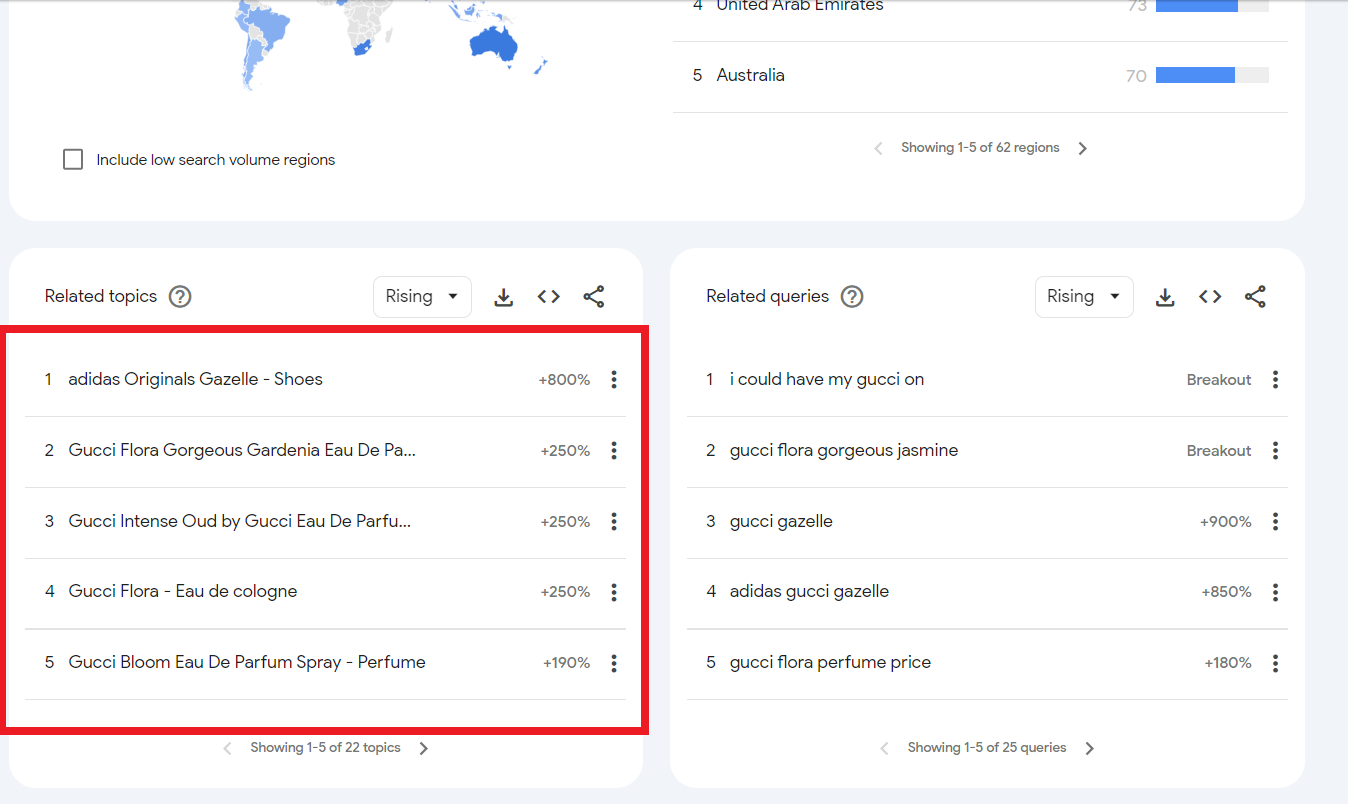Open more options for Gucci Bloom topic

tap(614, 663)
